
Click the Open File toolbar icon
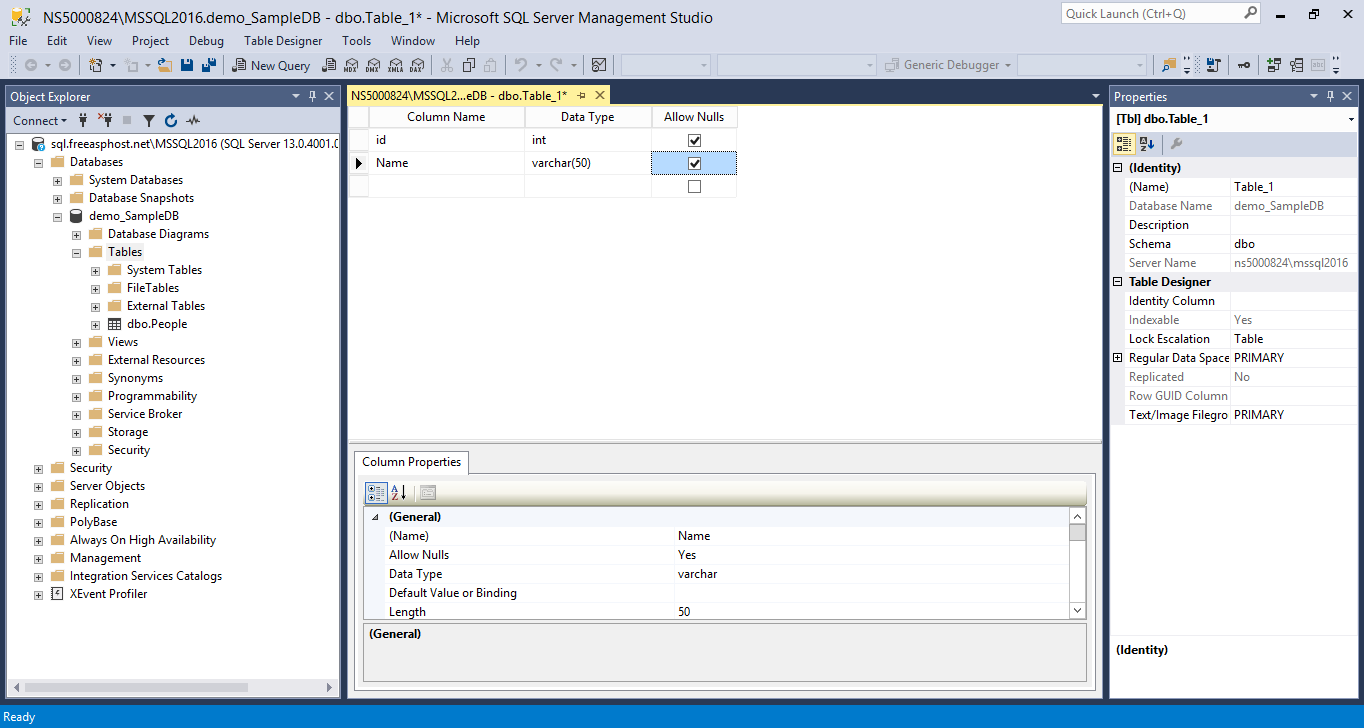(165, 65)
